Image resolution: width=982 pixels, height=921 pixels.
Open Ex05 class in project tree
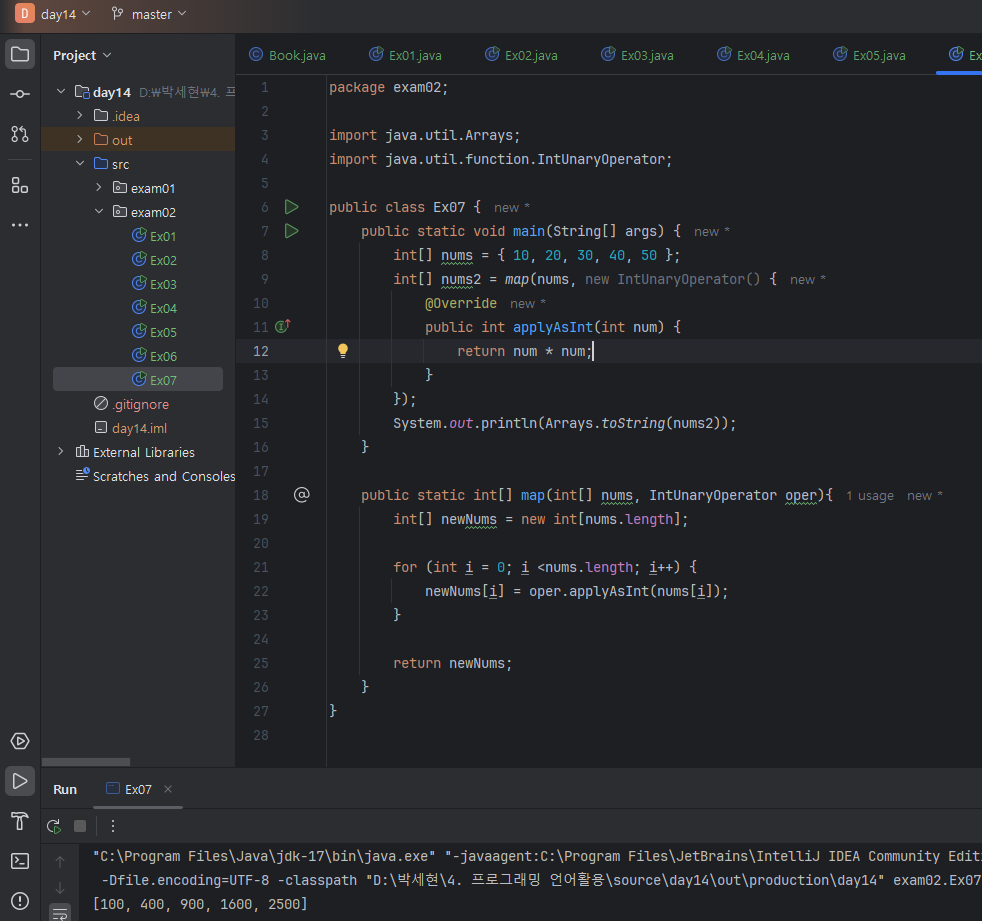pyautogui.click(x=155, y=332)
